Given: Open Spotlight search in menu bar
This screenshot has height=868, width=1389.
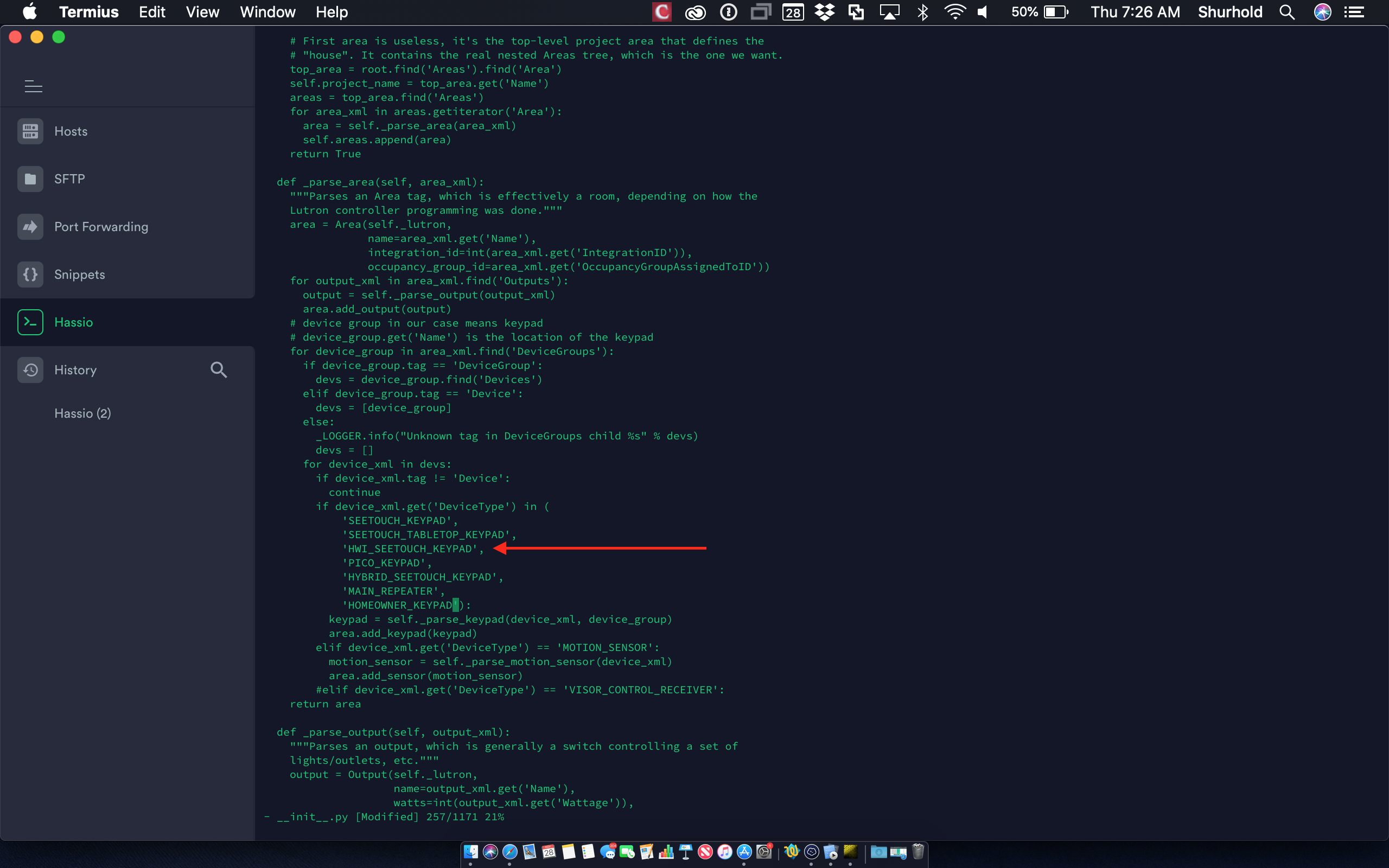Looking at the screenshot, I should tap(1287, 12).
